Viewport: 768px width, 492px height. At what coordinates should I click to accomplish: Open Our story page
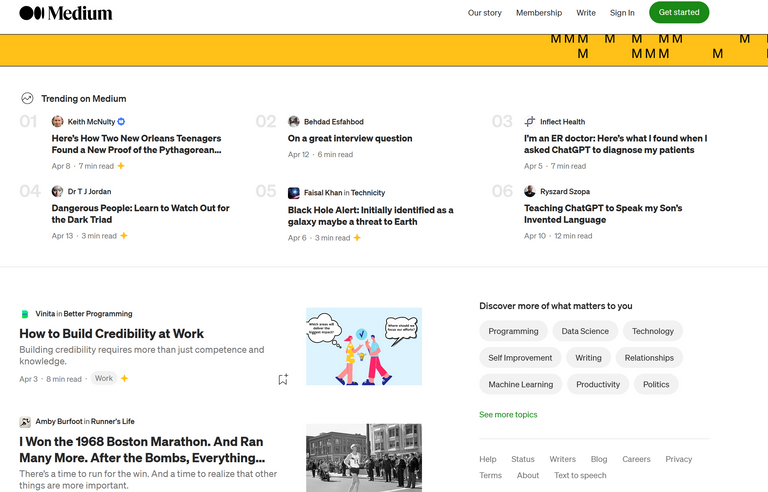(484, 13)
